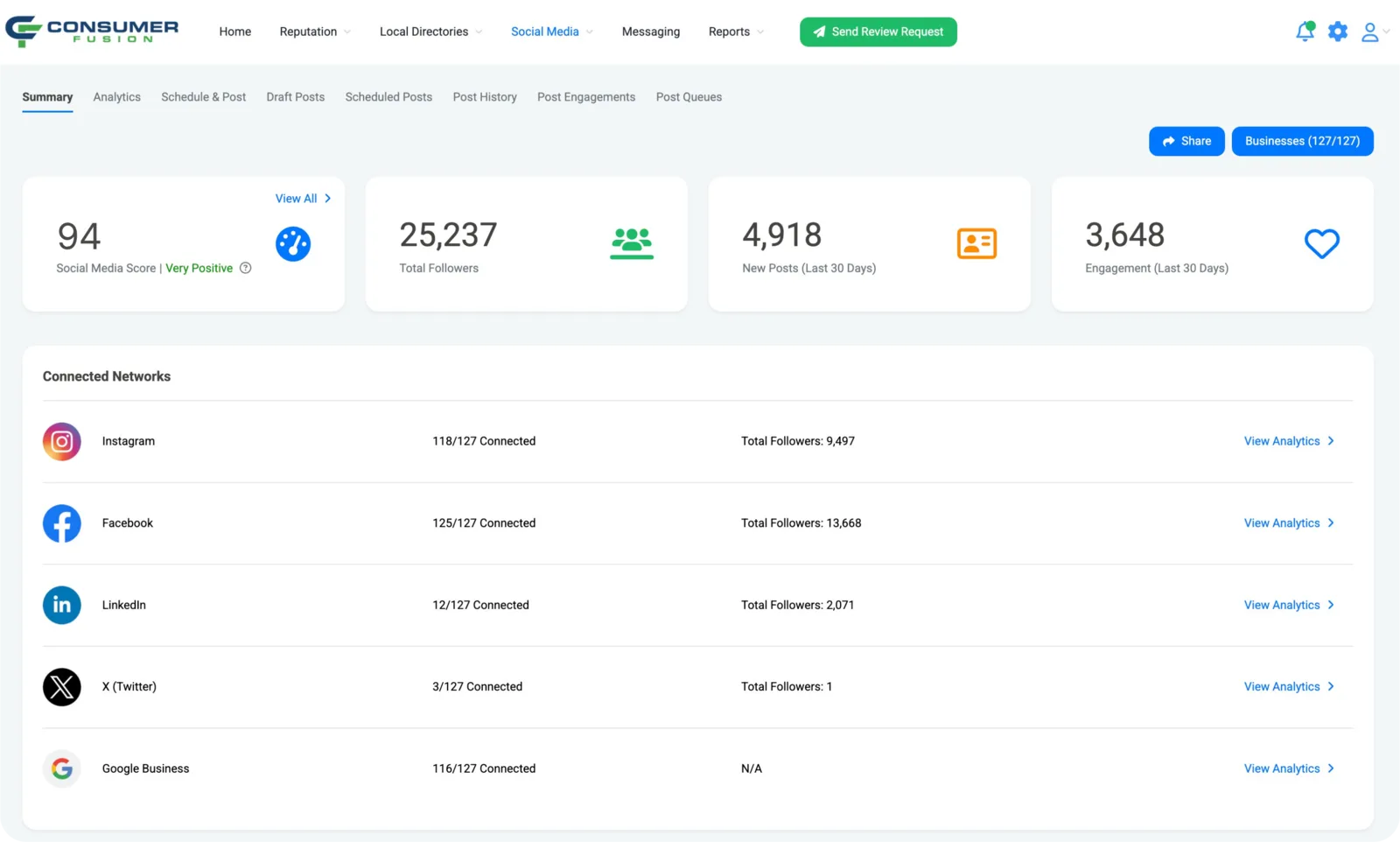
Task: Open the Messaging menu item
Action: pyautogui.click(x=650, y=32)
